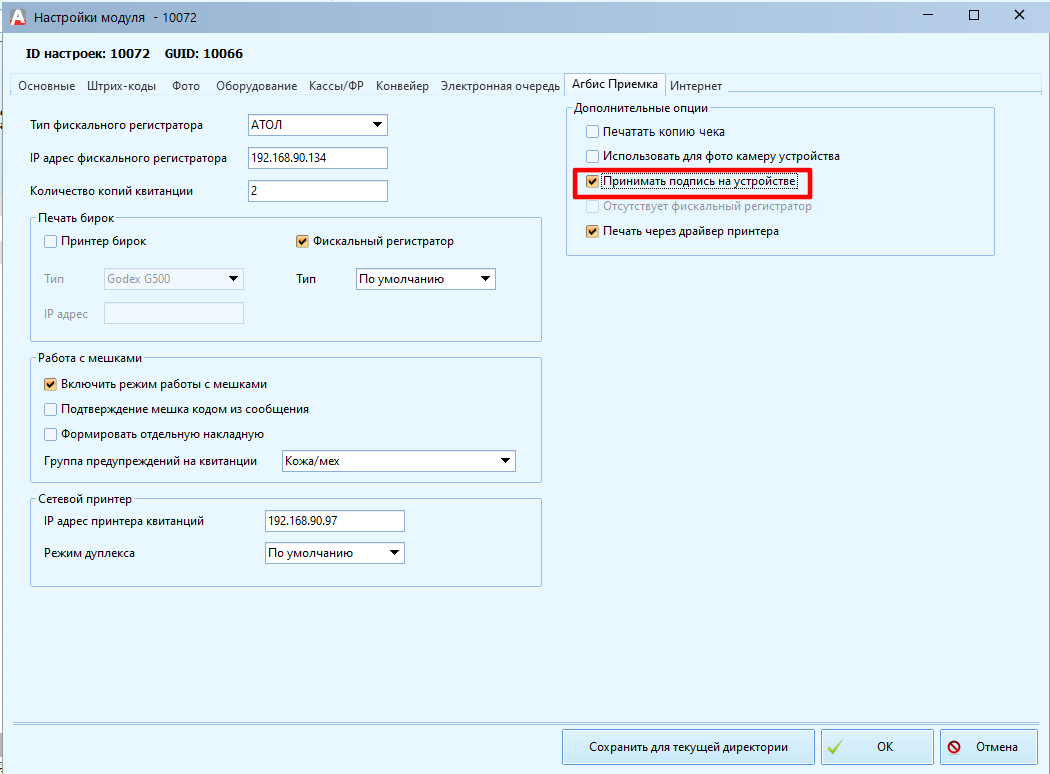Click the Дополнительные опции group label

640,108
